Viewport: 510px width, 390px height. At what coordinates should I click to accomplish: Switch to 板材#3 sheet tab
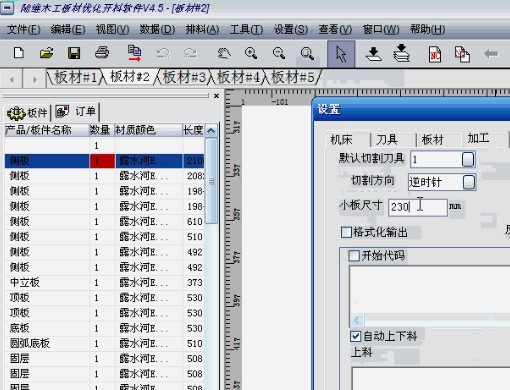(x=184, y=78)
